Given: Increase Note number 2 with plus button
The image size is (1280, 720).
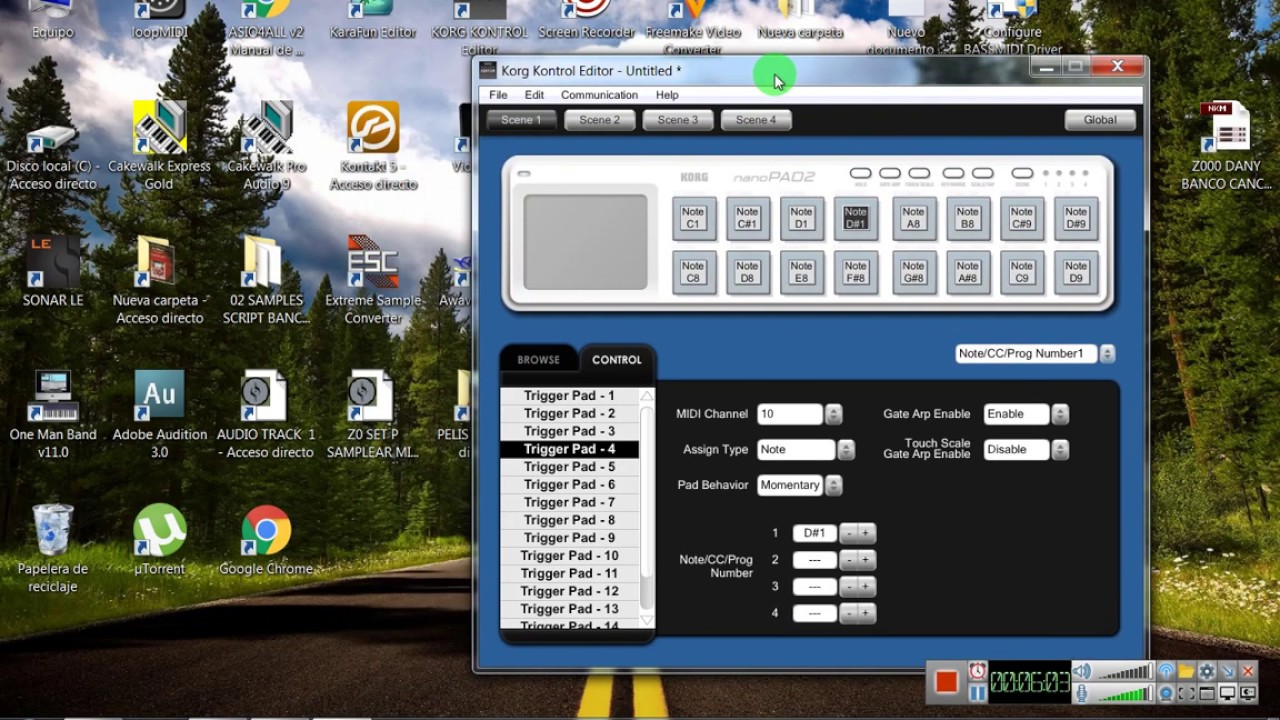Looking at the screenshot, I should pyautogui.click(x=865, y=560).
